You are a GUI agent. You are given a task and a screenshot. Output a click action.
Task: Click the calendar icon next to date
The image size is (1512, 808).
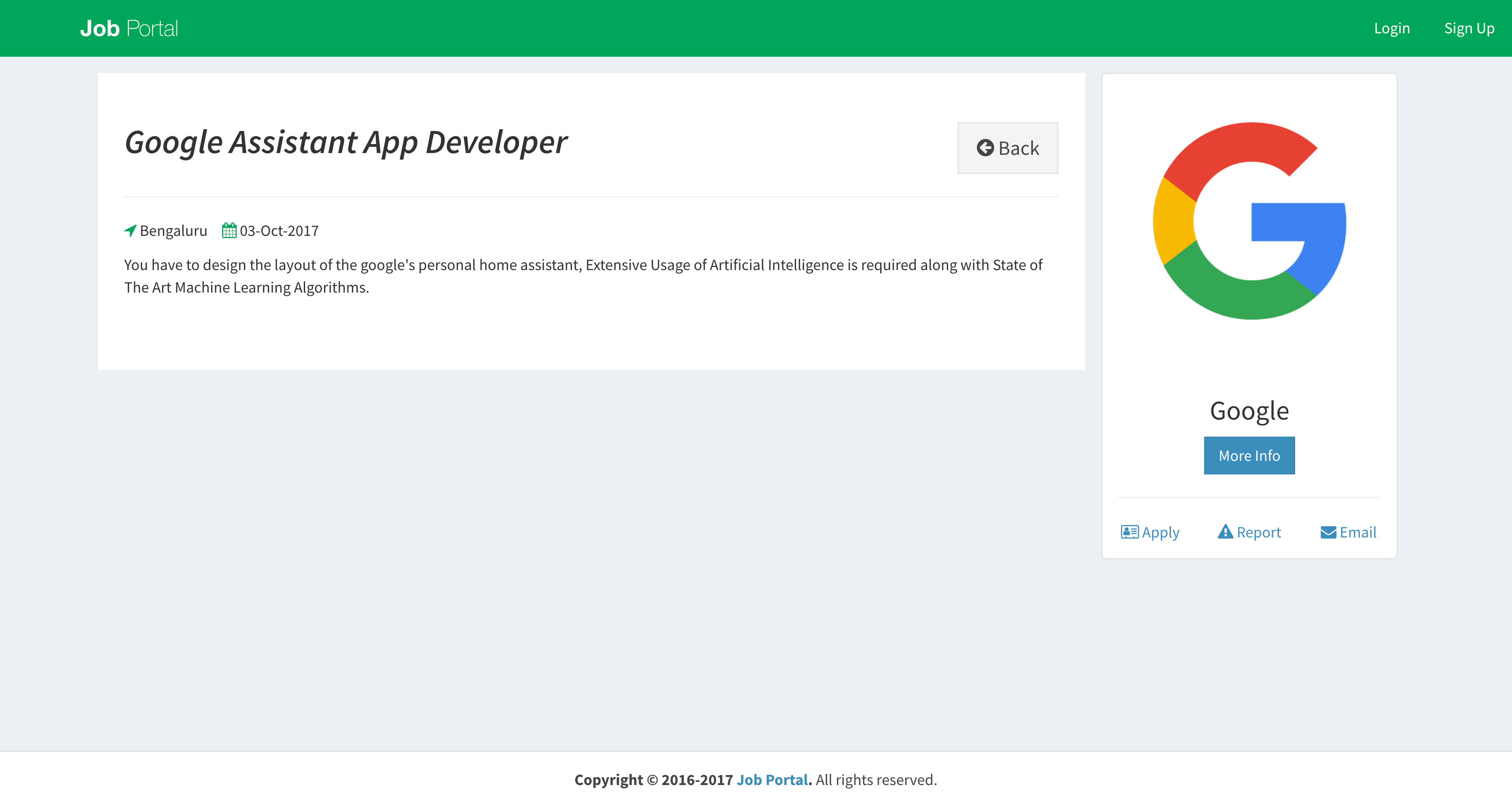click(x=229, y=231)
